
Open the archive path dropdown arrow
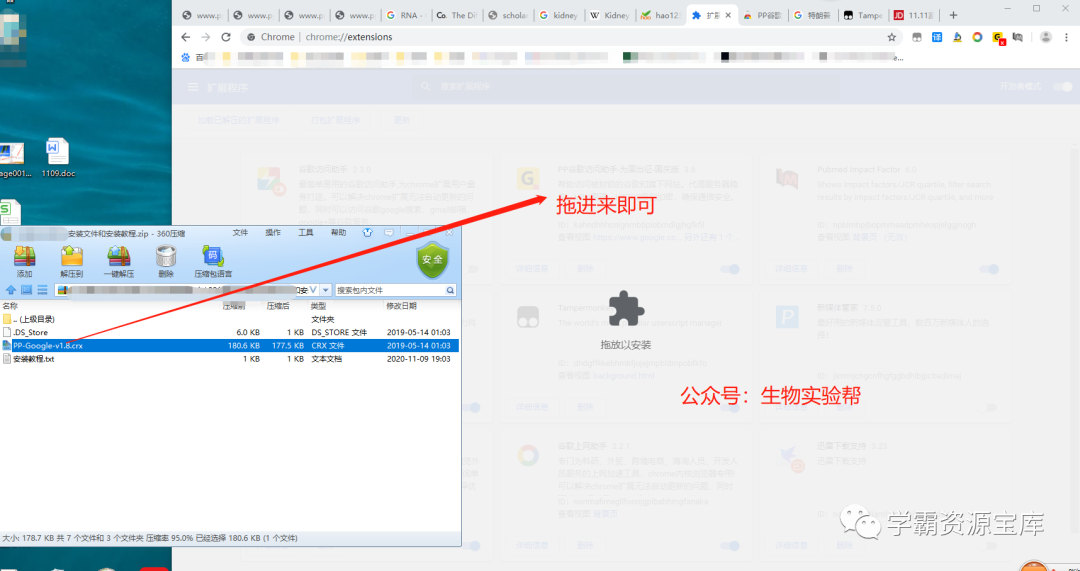(326, 290)
